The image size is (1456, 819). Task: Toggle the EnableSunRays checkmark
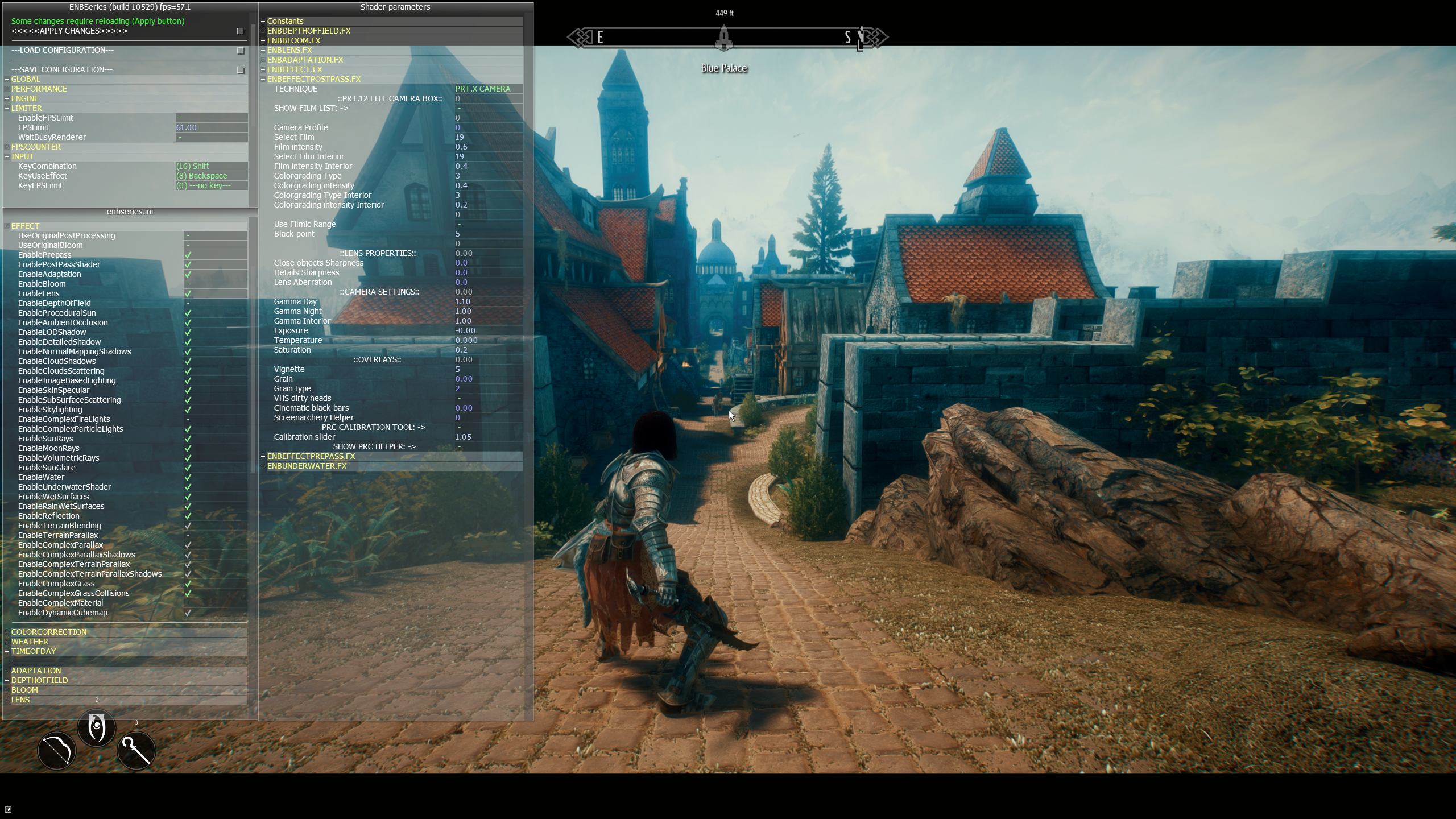point(188,439)
